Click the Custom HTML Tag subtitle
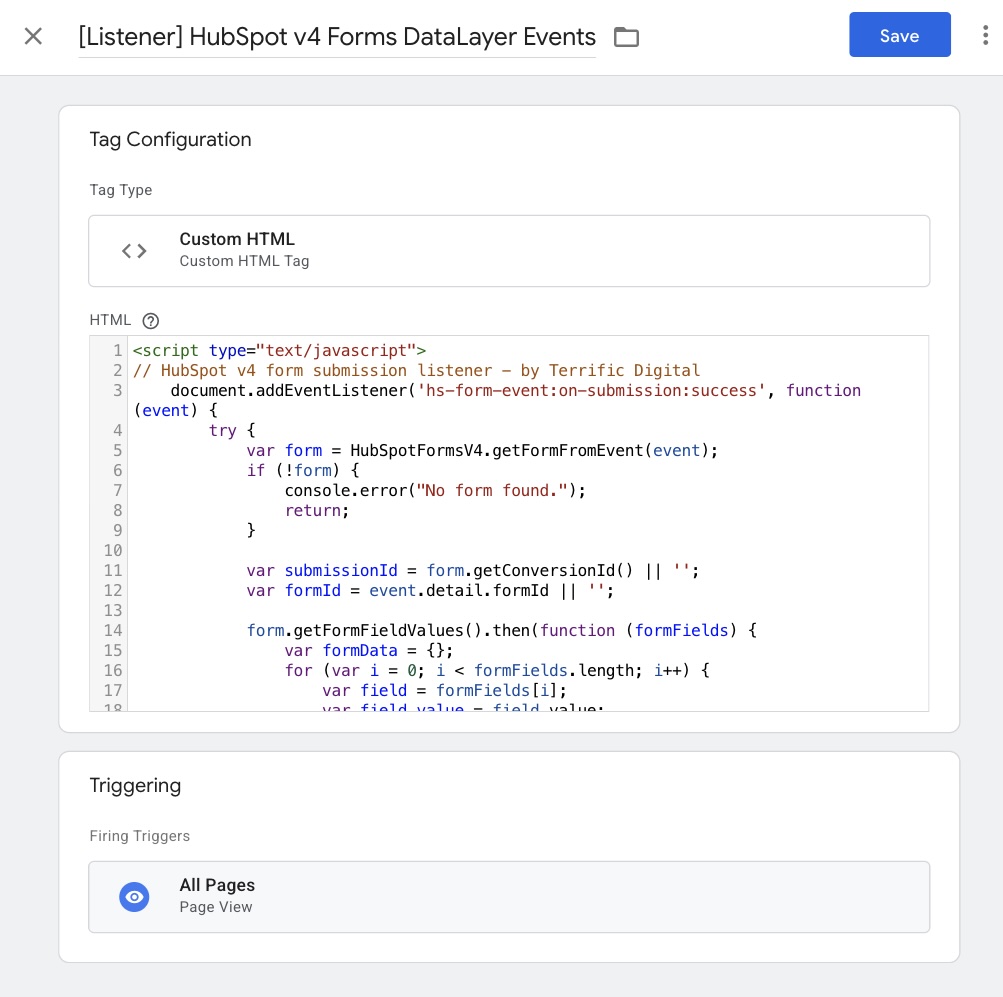This screenshot has width=1003, height=997. click(244, 261)
